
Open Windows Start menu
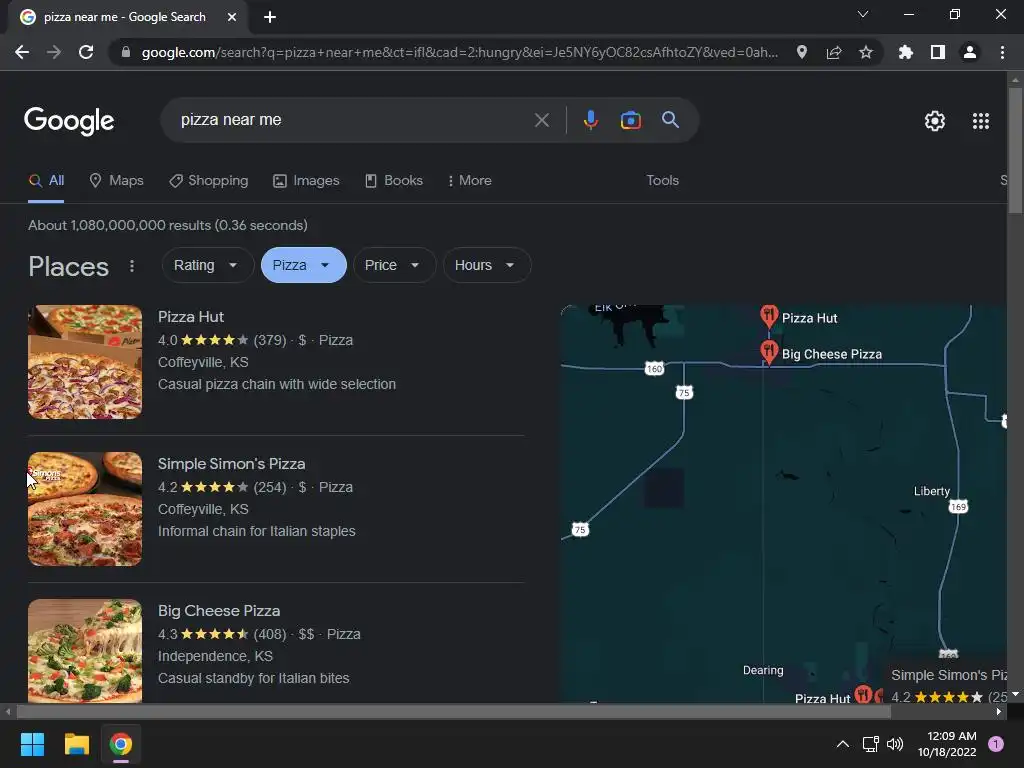tap(32, 744)
